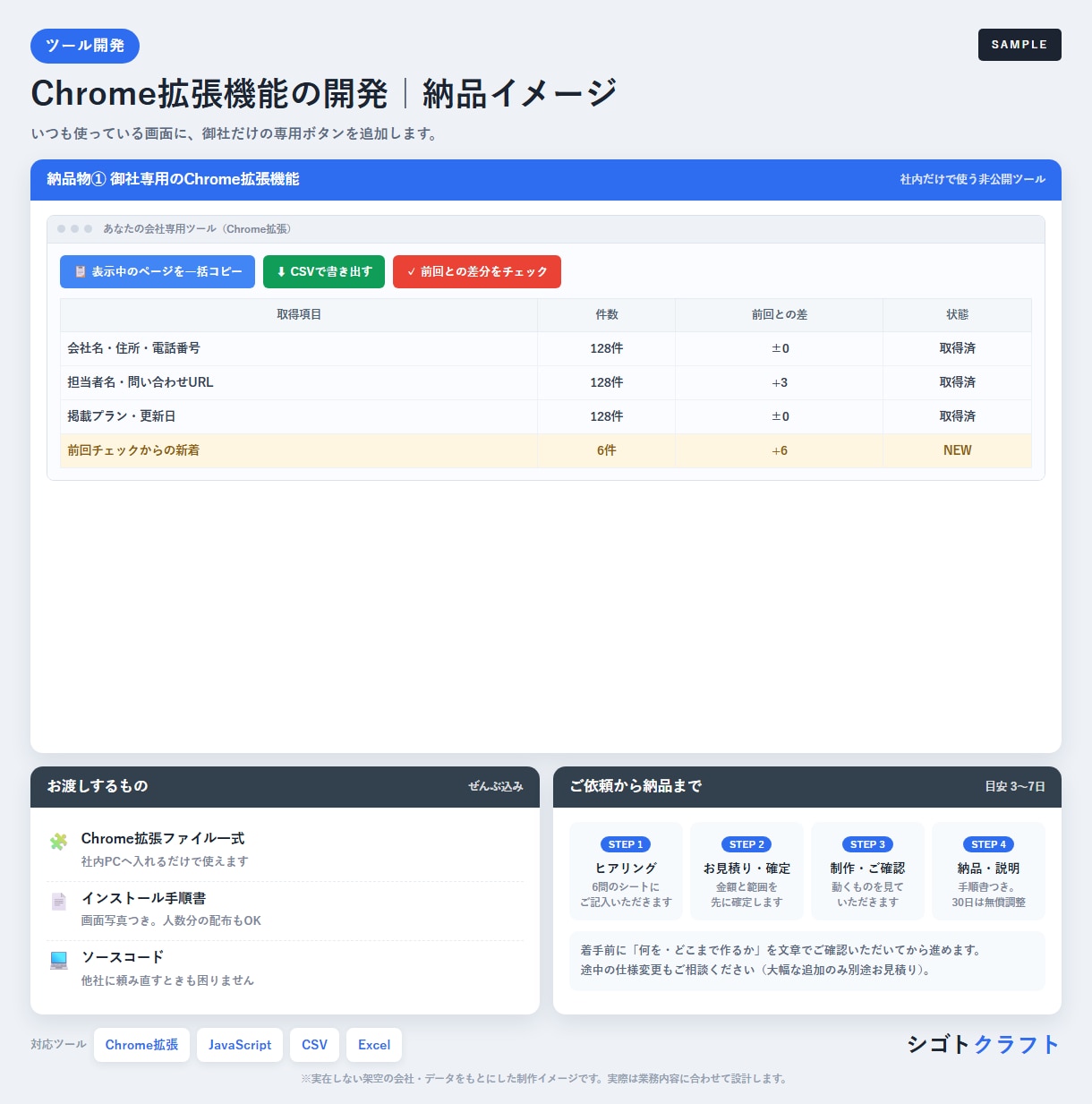The width and height of the screenshot is (1092, 1104).
Task: Click the シゴトクラフト logo
Action: tap(983, 1045)
